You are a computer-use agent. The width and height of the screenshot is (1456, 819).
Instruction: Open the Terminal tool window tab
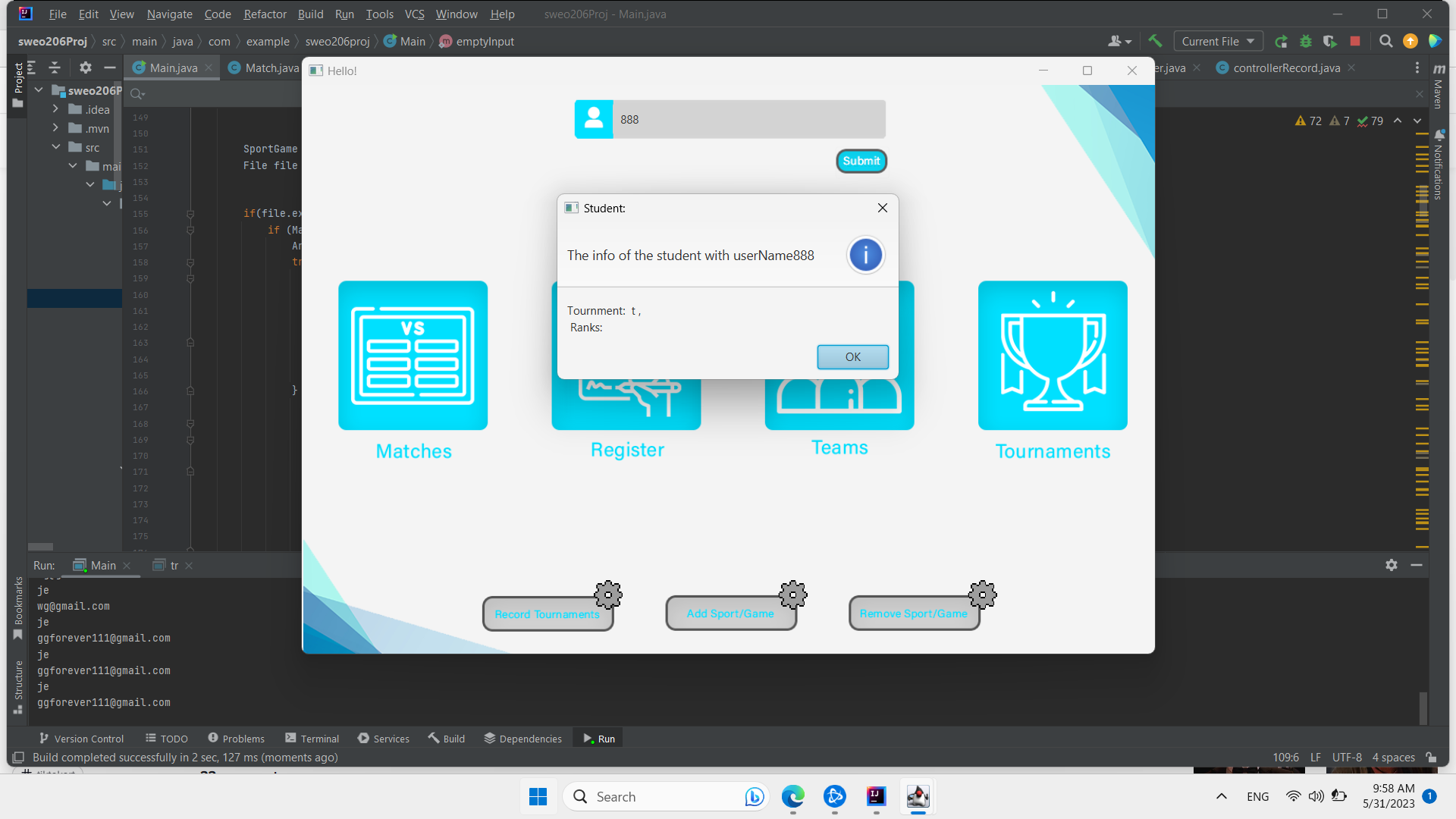pos(312,738)
